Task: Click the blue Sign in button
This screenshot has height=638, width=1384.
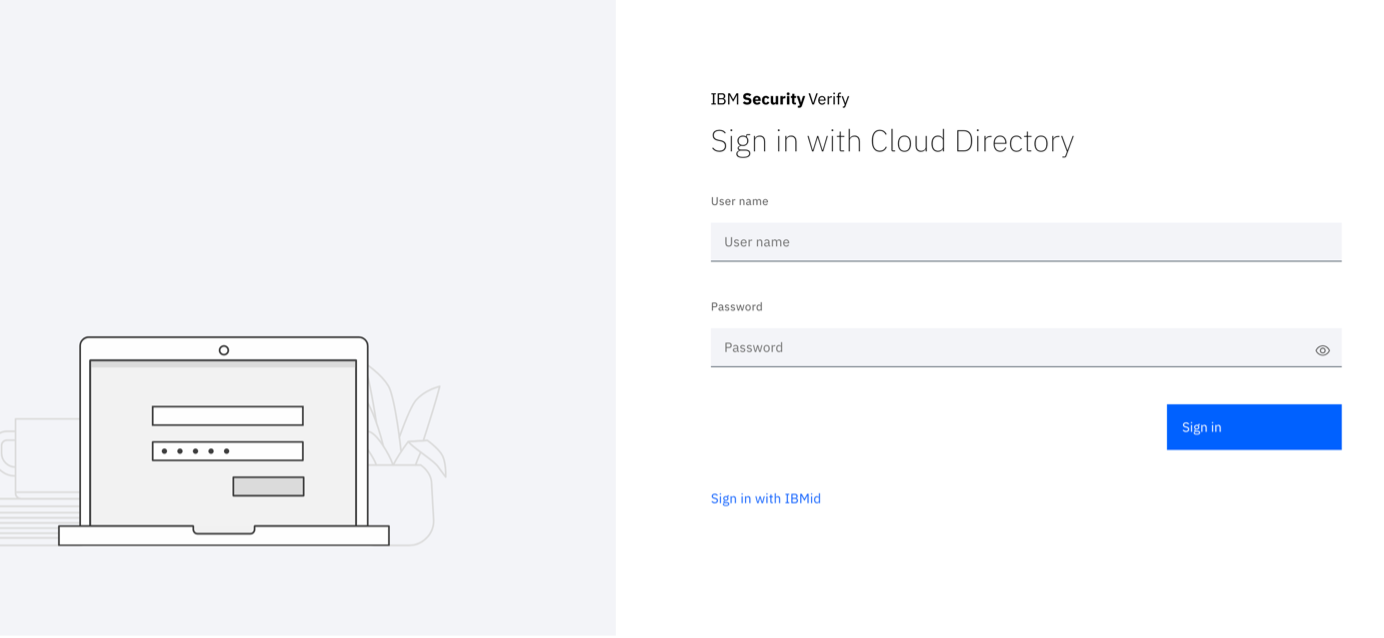Action: (x=1253, y=427)
